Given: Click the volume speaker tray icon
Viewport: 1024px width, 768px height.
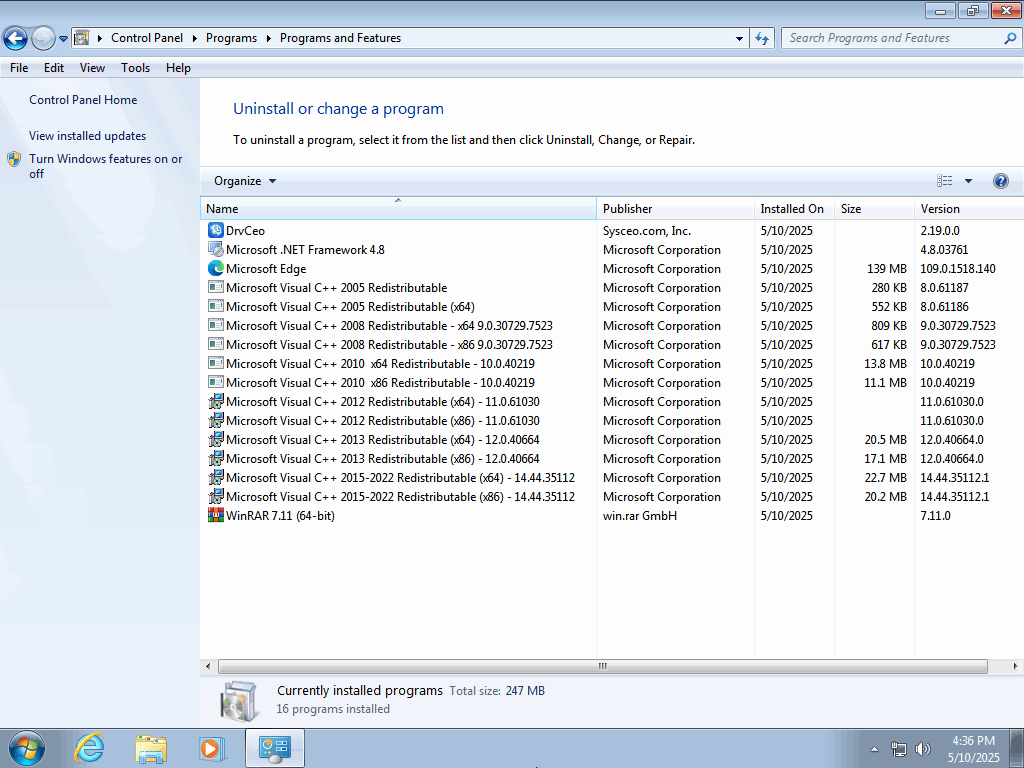Looking at the screenshot, I should tap(923, 749).
